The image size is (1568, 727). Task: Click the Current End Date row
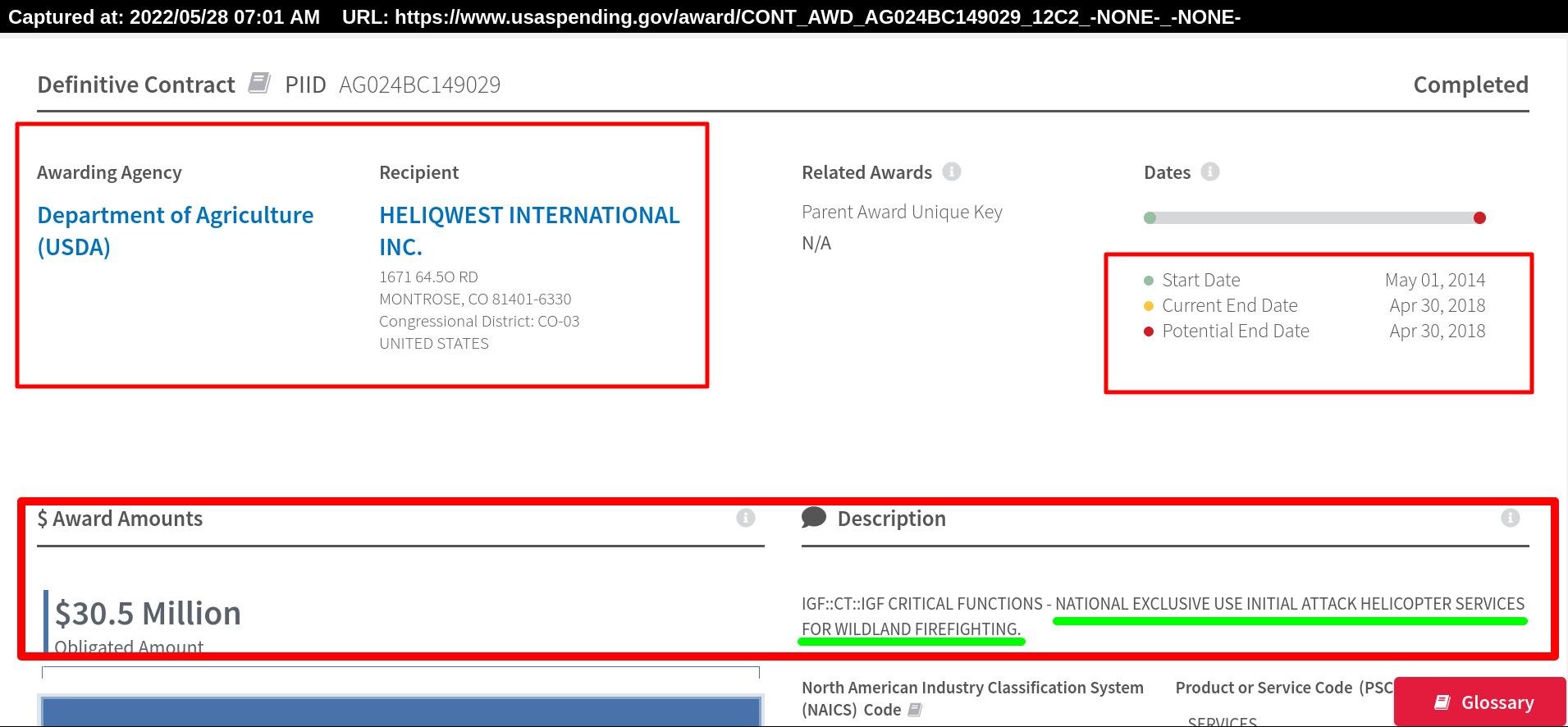point(1314,305)
